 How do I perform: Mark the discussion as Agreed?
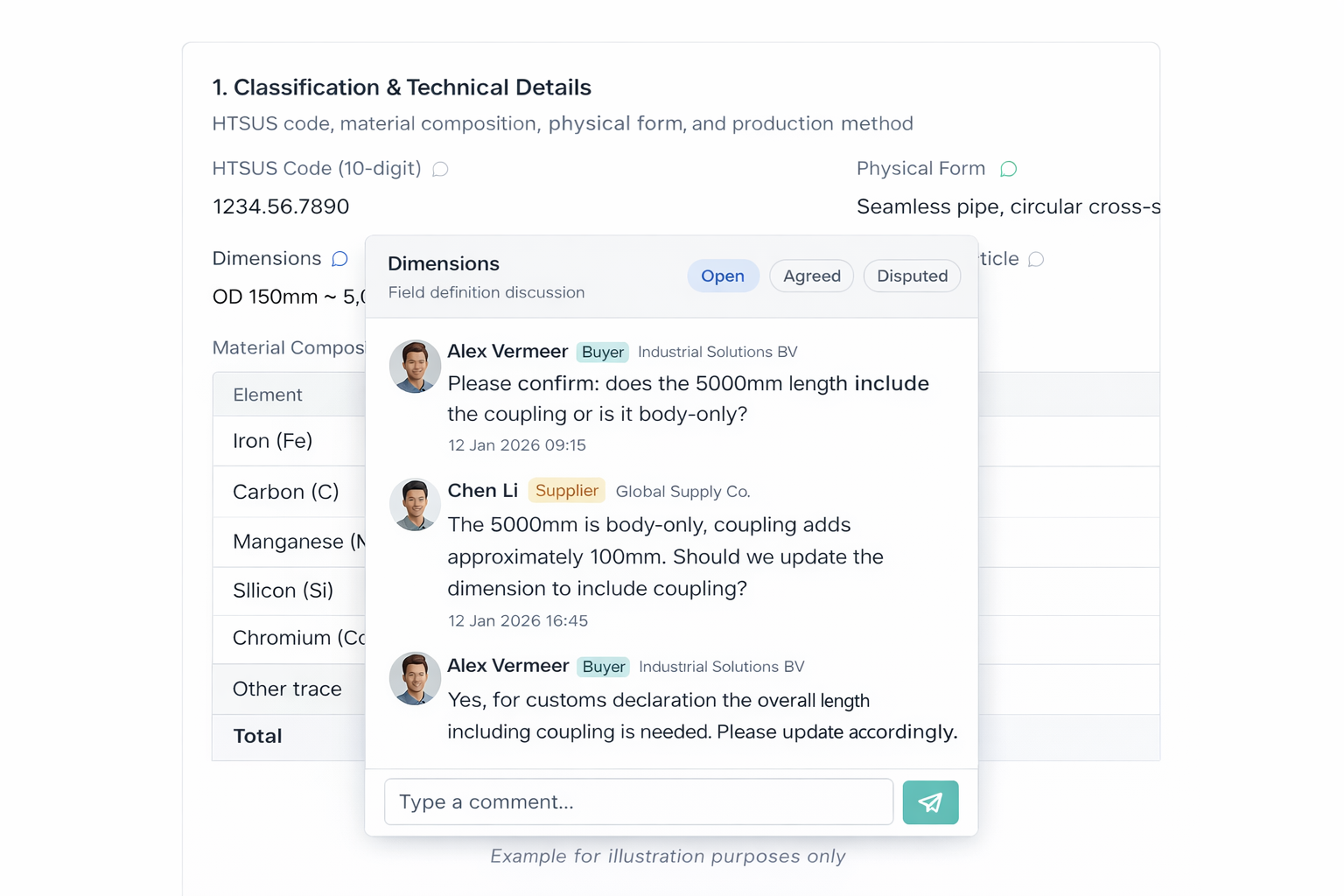click(811, 276)
